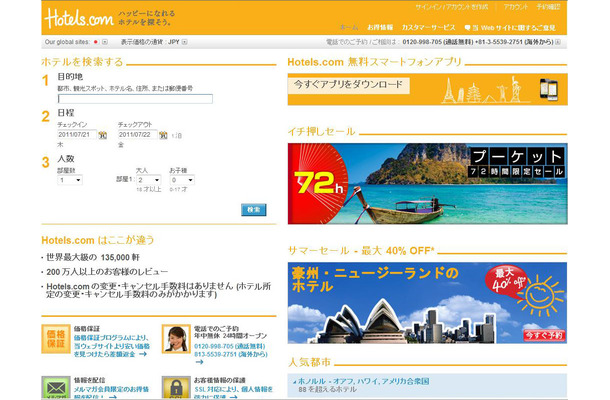Click the Hotels.com logo
Screen dimensions: 610x400
tap(79, 18)
